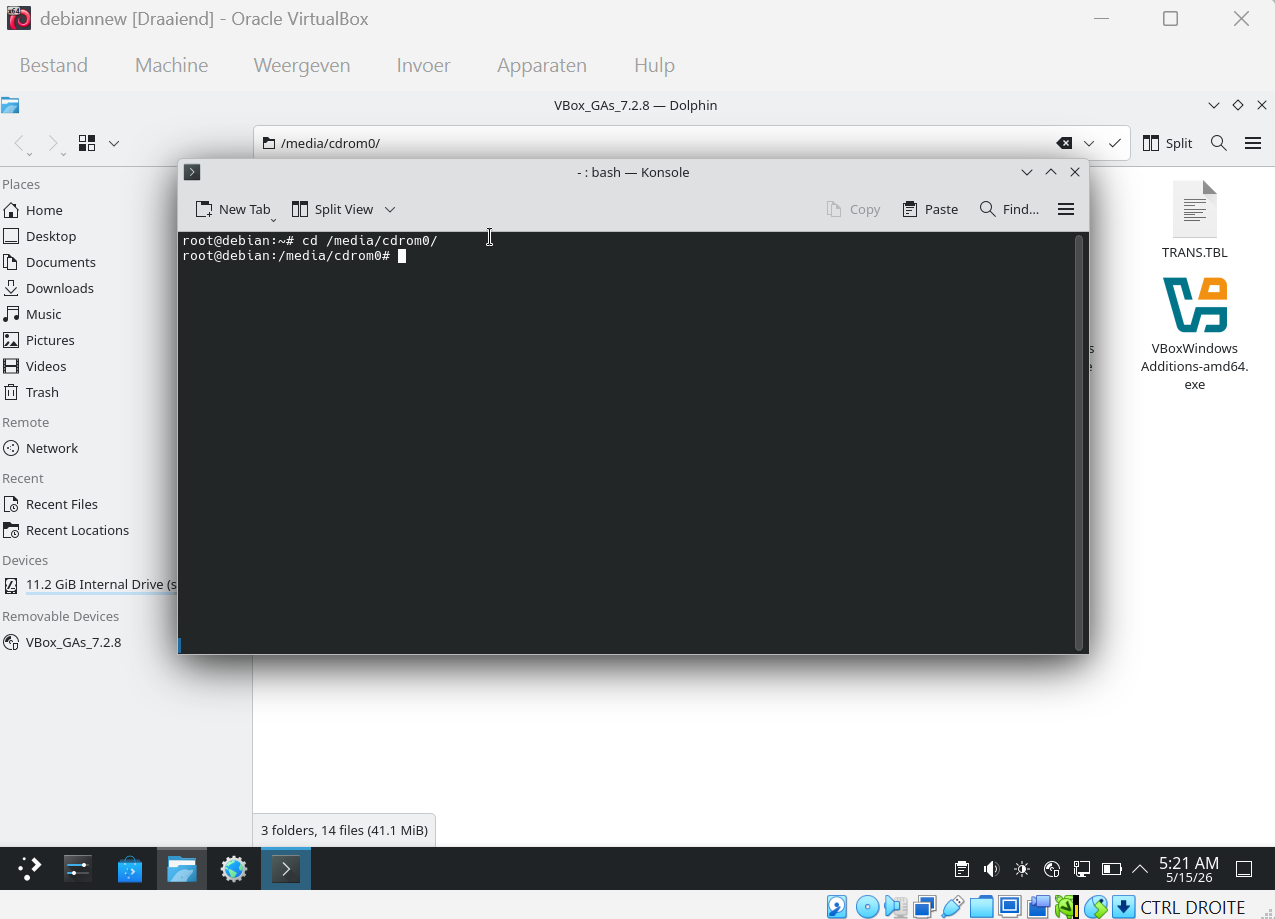The width and height of the screenshot is (1275, 919).
Task: Open clock showing 5:21 AM
Action: pyautogui.click(x=1189, y=869)
